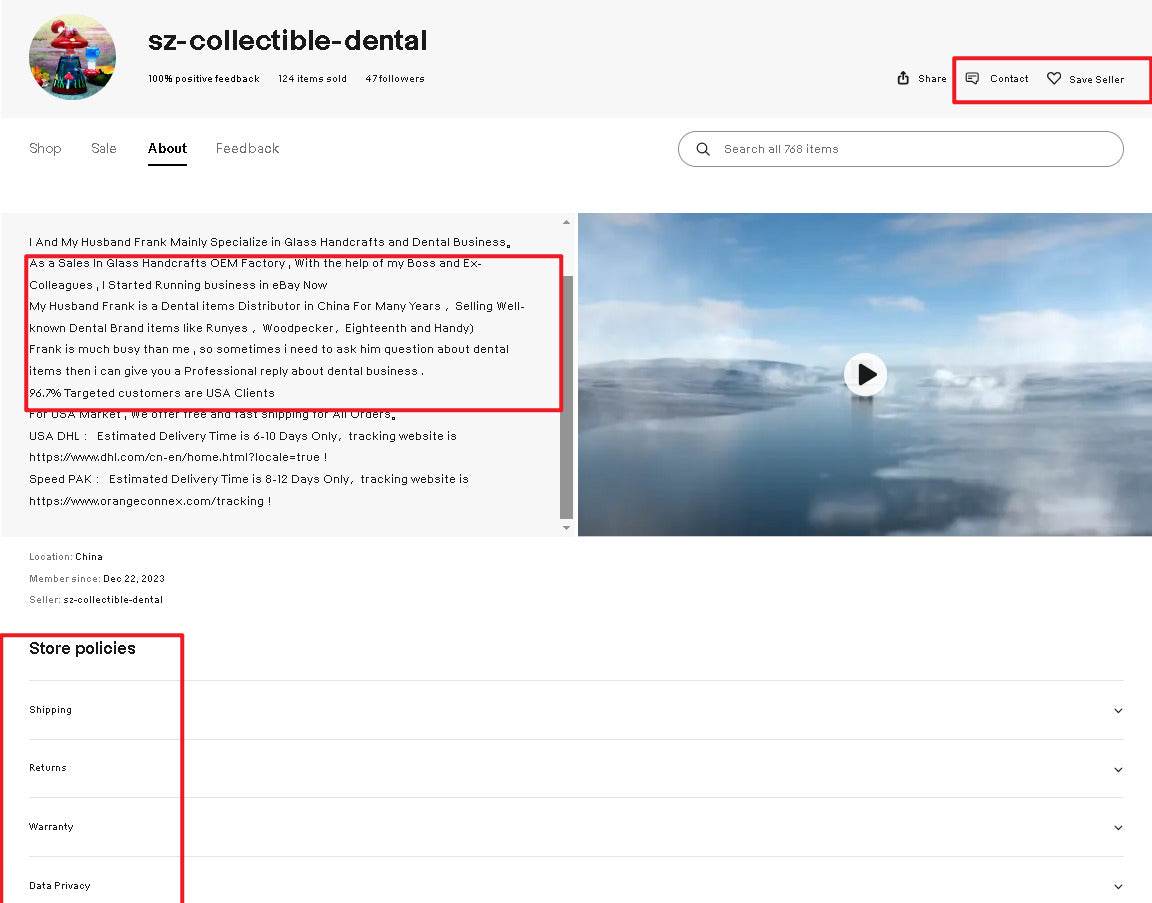Click the 47 followers link
The image size is (1152, 903).
[395, 79]
